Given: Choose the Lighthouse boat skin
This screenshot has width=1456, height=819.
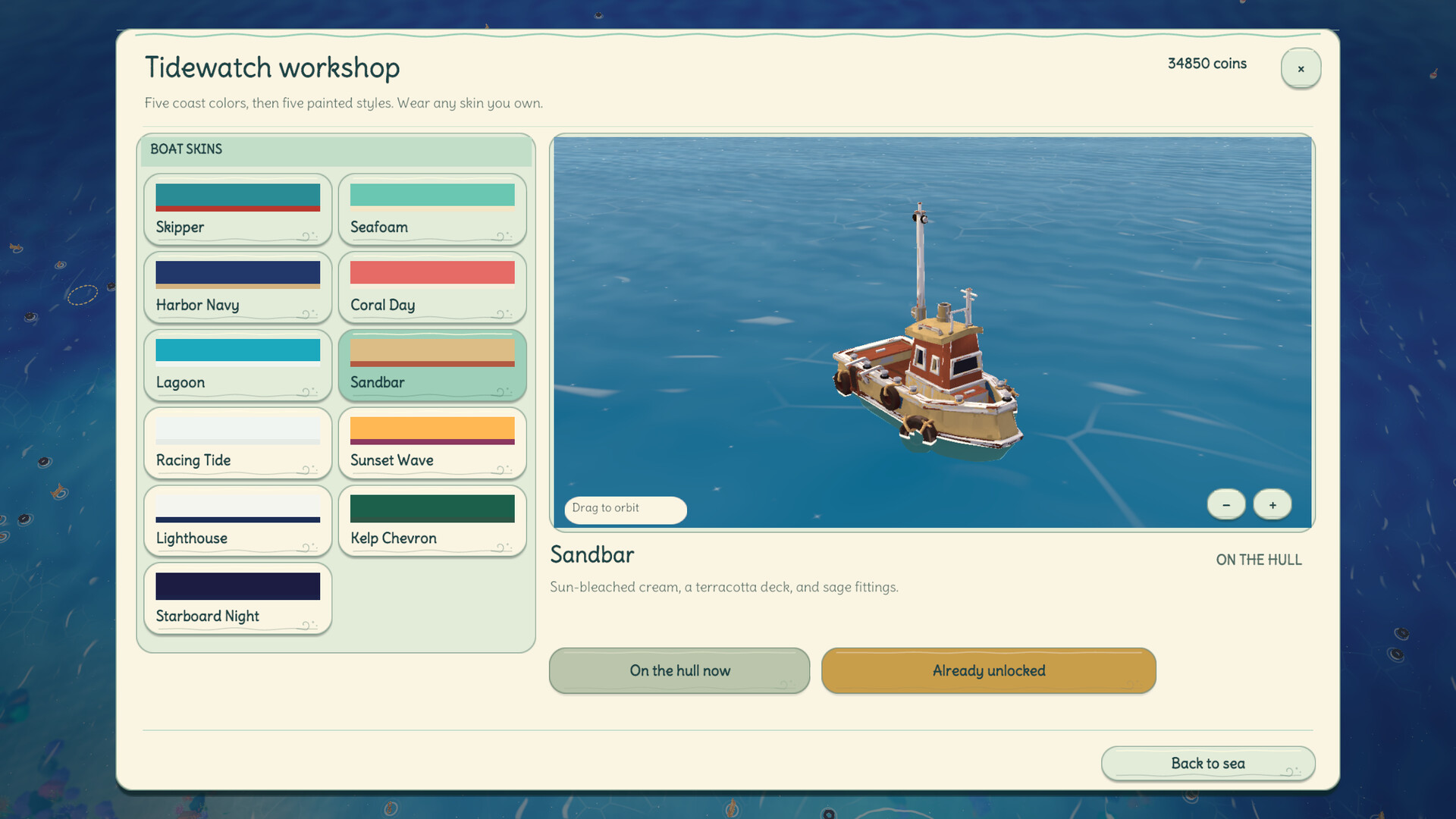Looking at the screenshot, I should coord(237,522).
